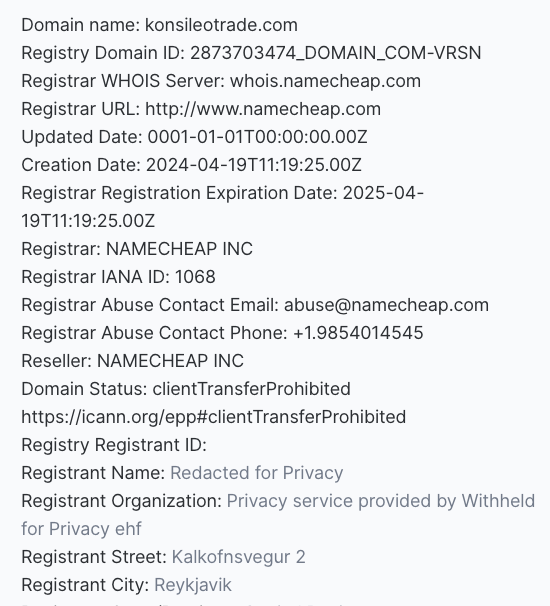The width and height of the screenshot is (550, 606).
Task: Click the Reseller NAMECHEAP INC line
Action: [x=132, y=361]
